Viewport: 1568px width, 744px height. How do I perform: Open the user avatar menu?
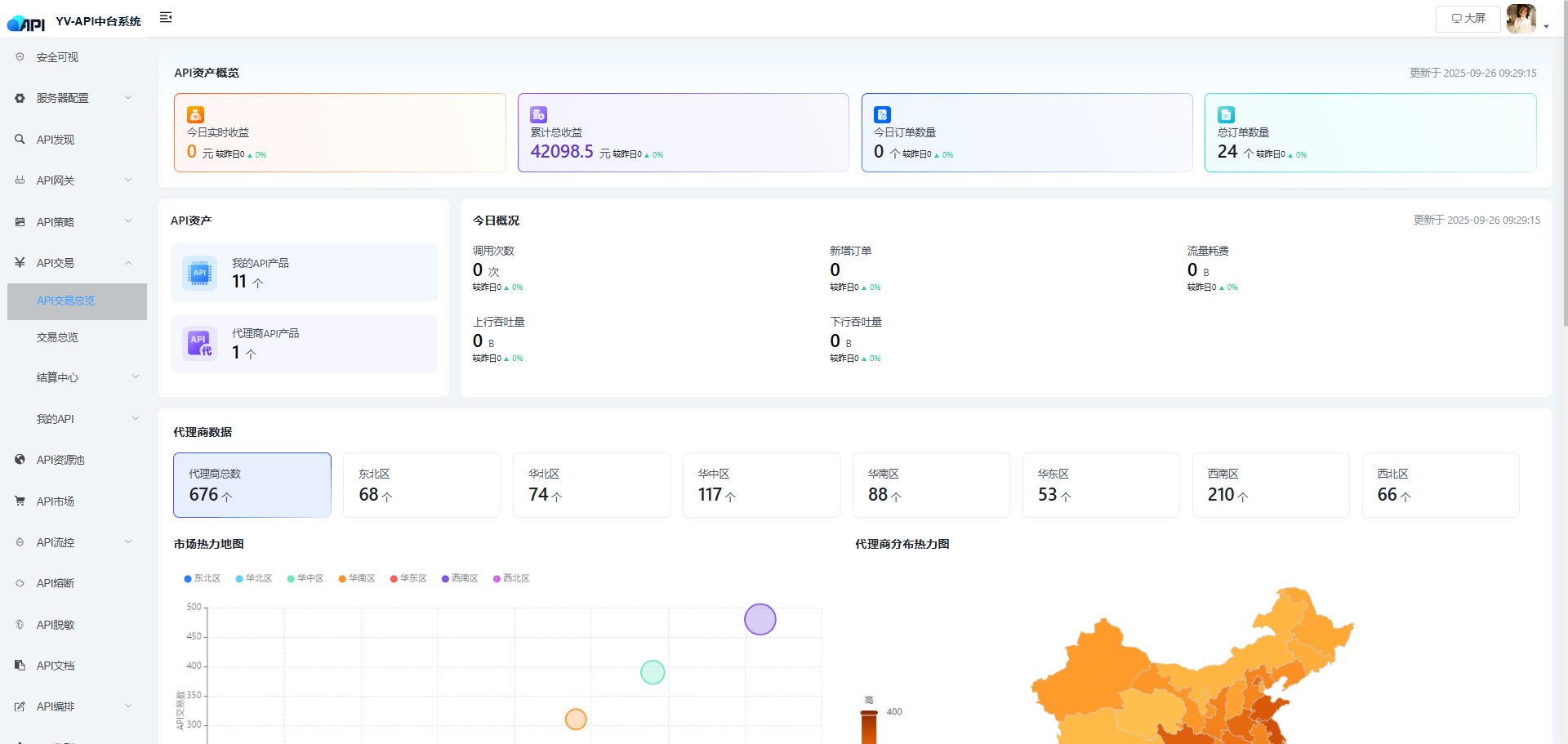point(1522,19)
